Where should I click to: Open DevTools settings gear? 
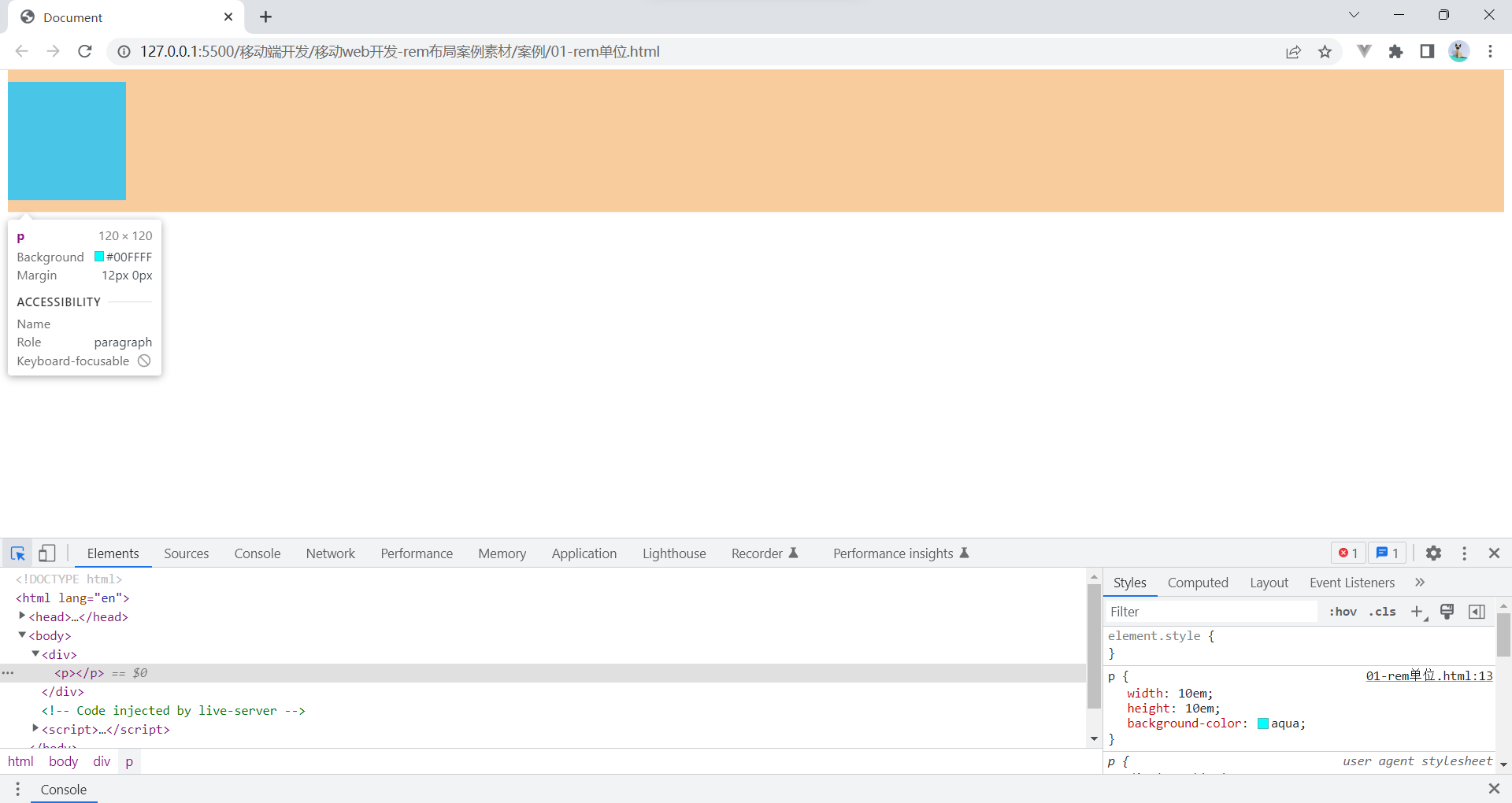pos(1433,553)
